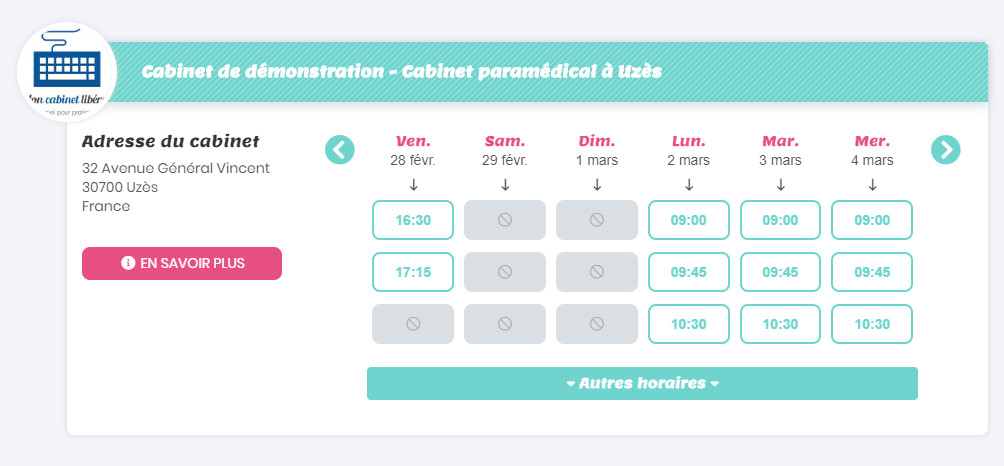The height and width of the screenshot is (466, 1004).
Task: Click the previous days arrow icon
Action: [x=339, y=150]
